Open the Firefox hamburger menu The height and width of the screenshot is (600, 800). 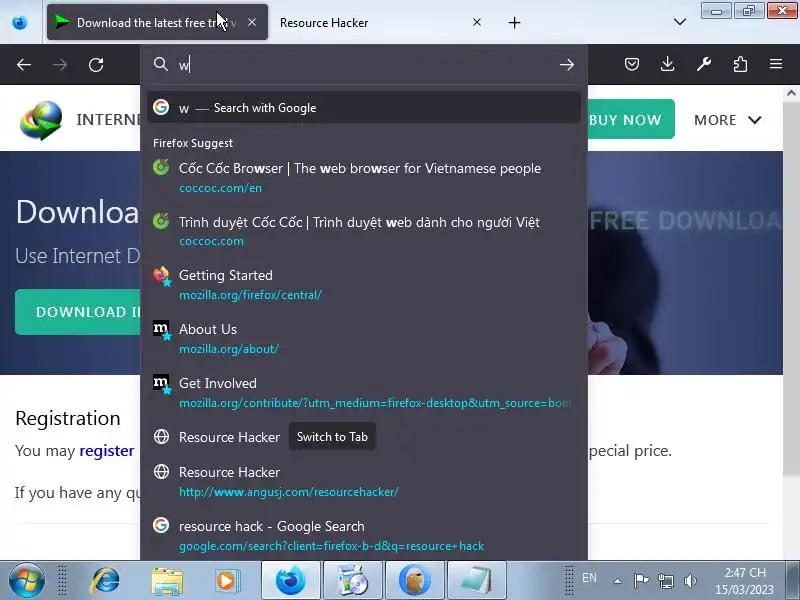[x=776, y=64]
